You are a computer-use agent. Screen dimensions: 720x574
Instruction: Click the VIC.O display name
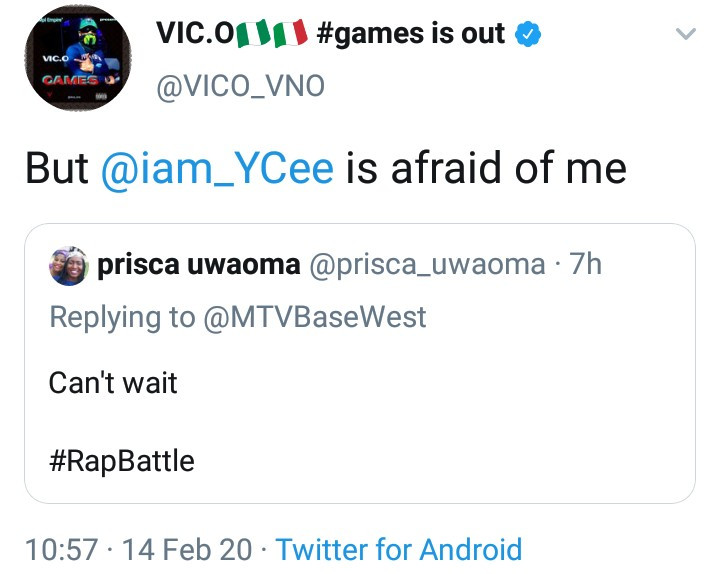(x=193, y=35)
